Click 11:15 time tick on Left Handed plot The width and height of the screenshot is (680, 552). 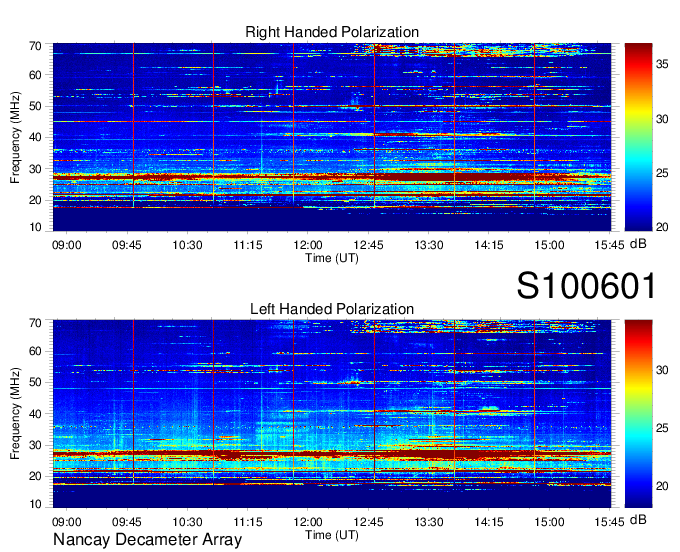coord(248,522)
